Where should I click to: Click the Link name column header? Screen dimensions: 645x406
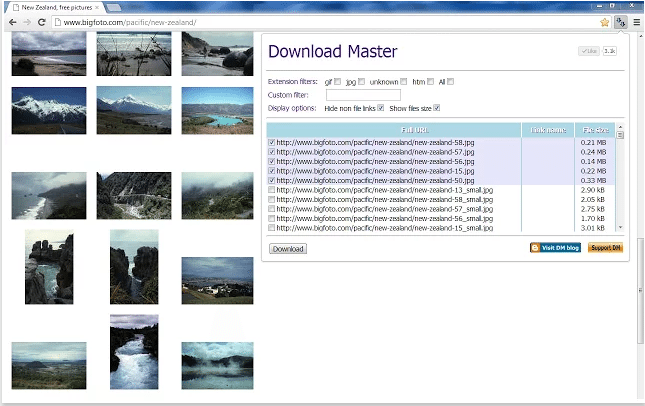coord(548,130)
